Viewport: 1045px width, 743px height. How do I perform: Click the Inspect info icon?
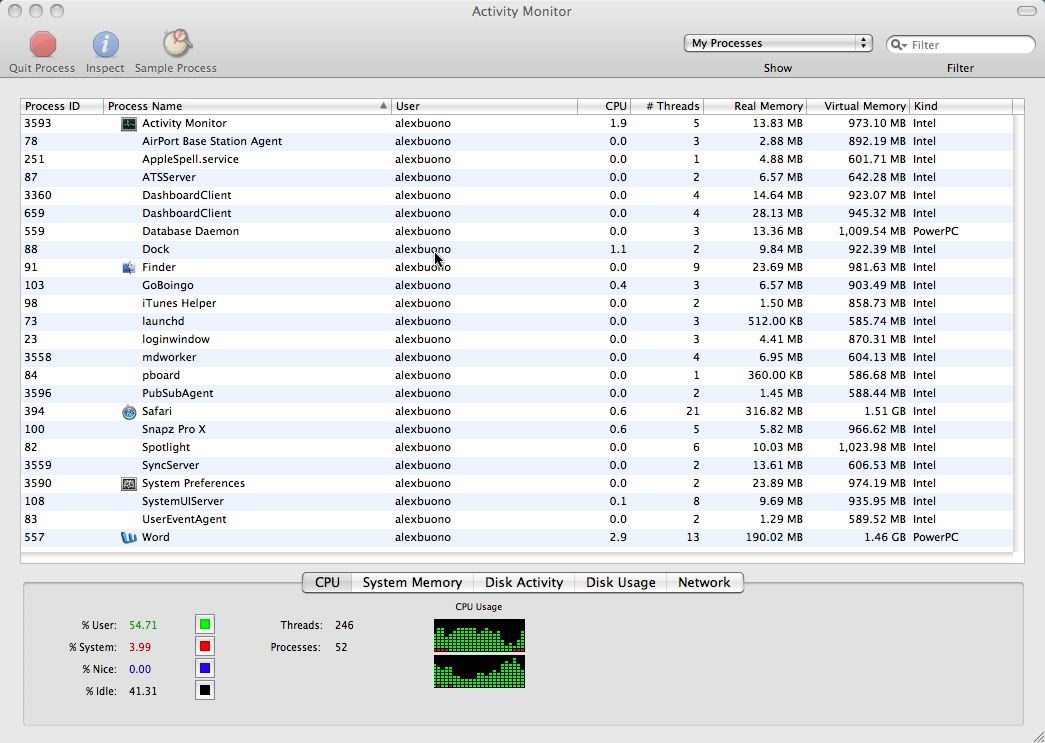point(105,45)
